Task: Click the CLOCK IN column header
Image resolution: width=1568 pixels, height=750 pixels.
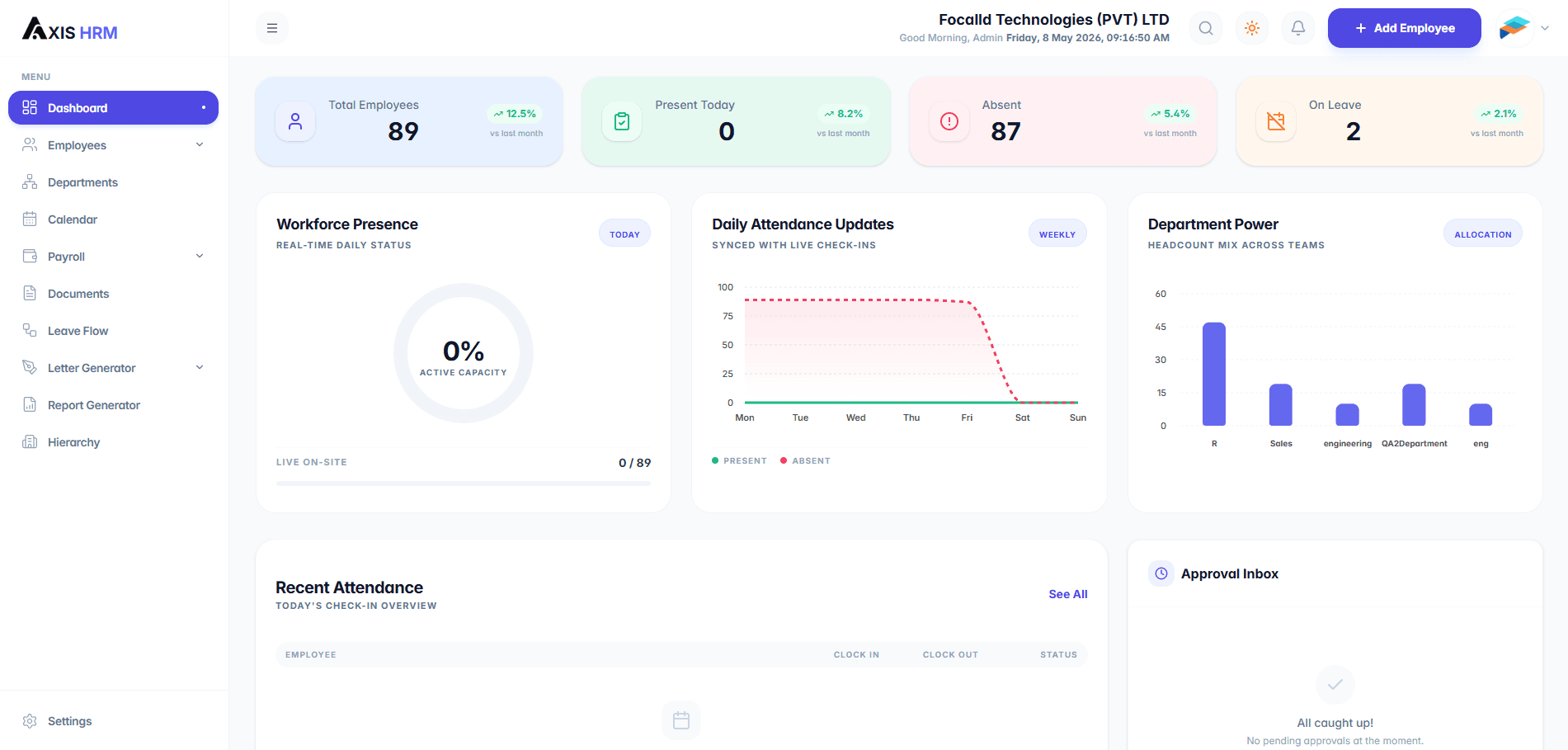Action: coord(856,655)
